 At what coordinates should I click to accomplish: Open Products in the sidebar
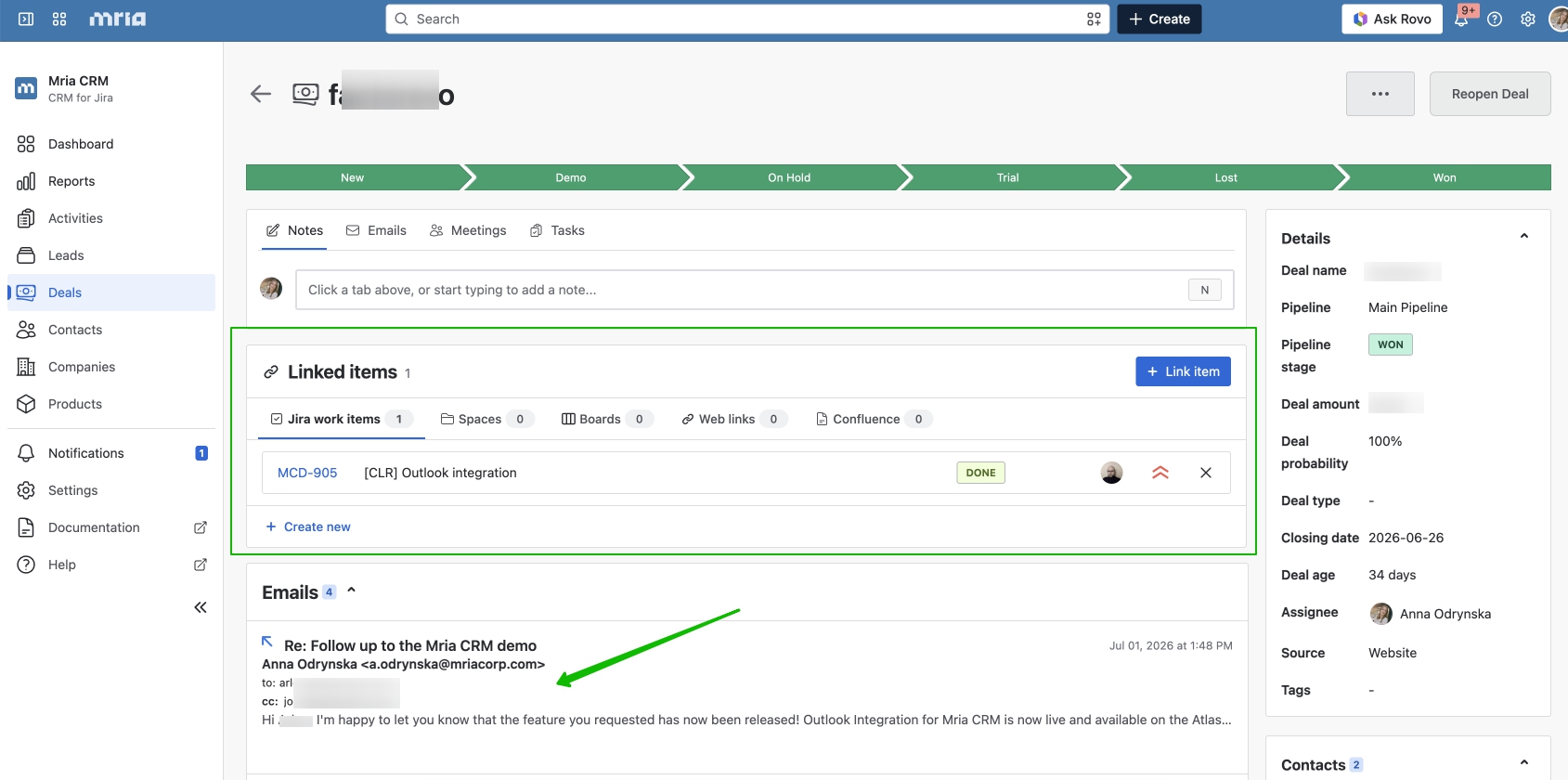coord(111,404)
